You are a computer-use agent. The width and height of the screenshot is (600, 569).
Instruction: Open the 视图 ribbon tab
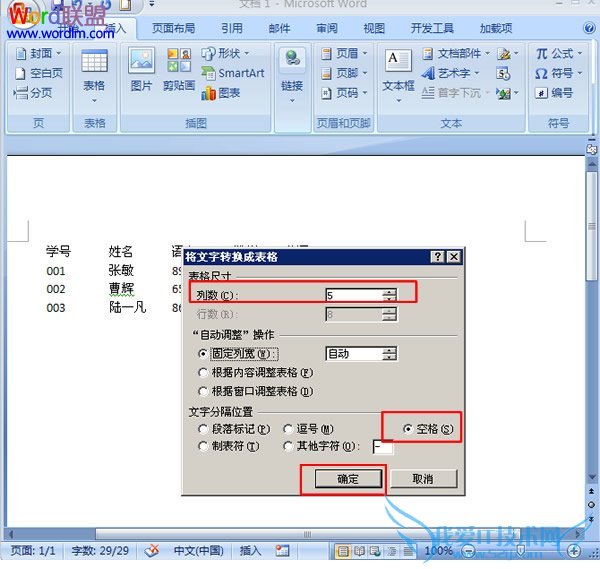pyautogui.click(x=374, y=28)
